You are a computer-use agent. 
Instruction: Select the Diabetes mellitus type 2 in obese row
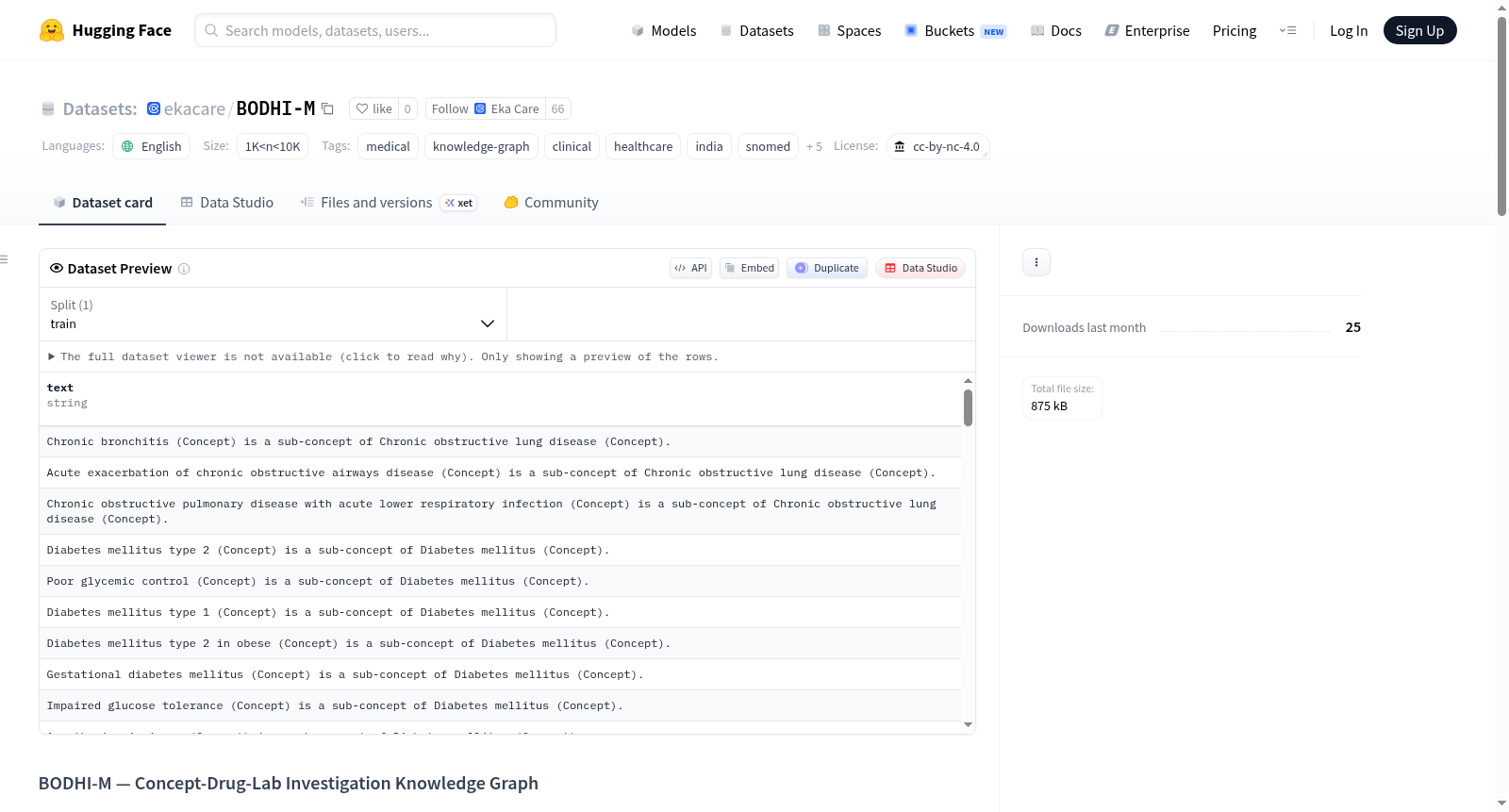pos(500,643)
